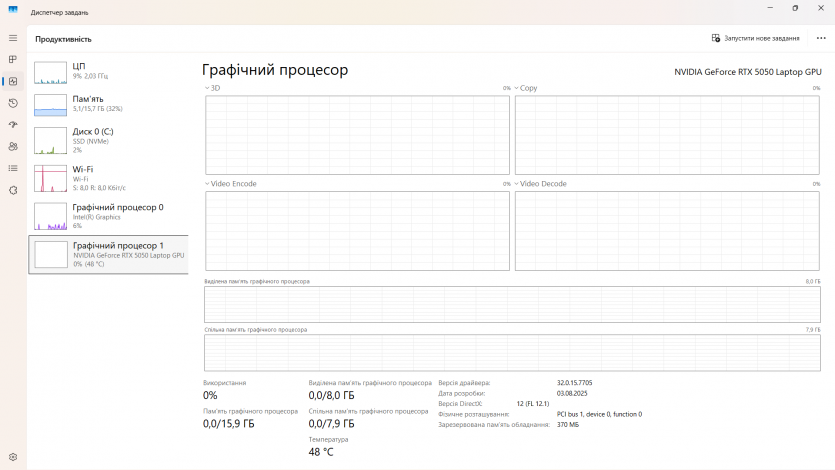Open the Services puzzle icon in sidebar

click(x=13, y=190)
